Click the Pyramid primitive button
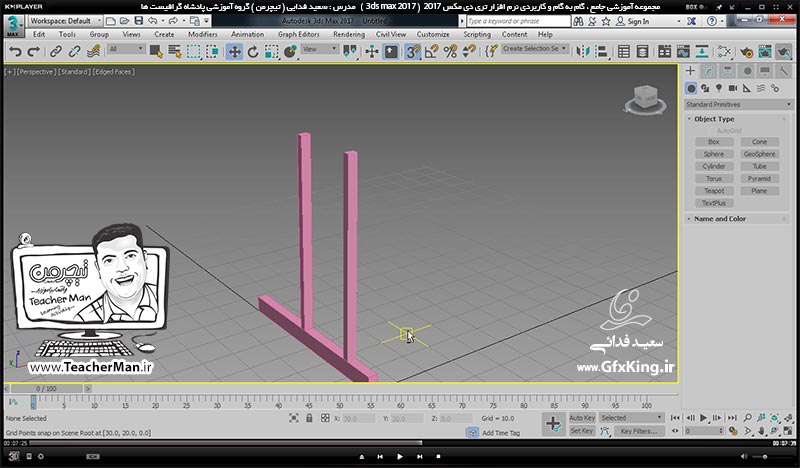Viewport: 800px width, 468px height. click(759, 179)
